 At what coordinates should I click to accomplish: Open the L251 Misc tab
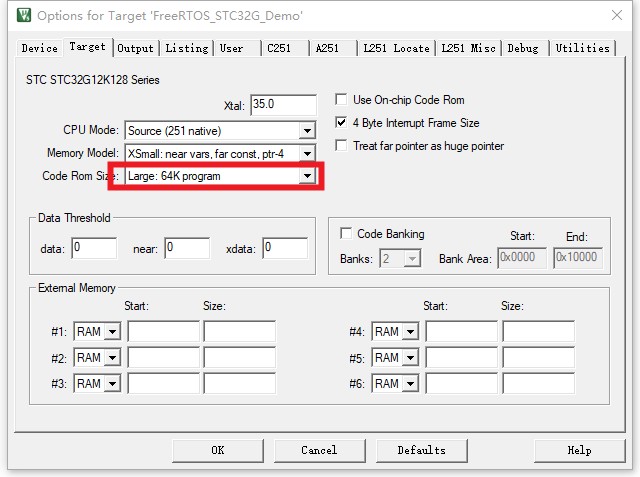pos(469,48)
